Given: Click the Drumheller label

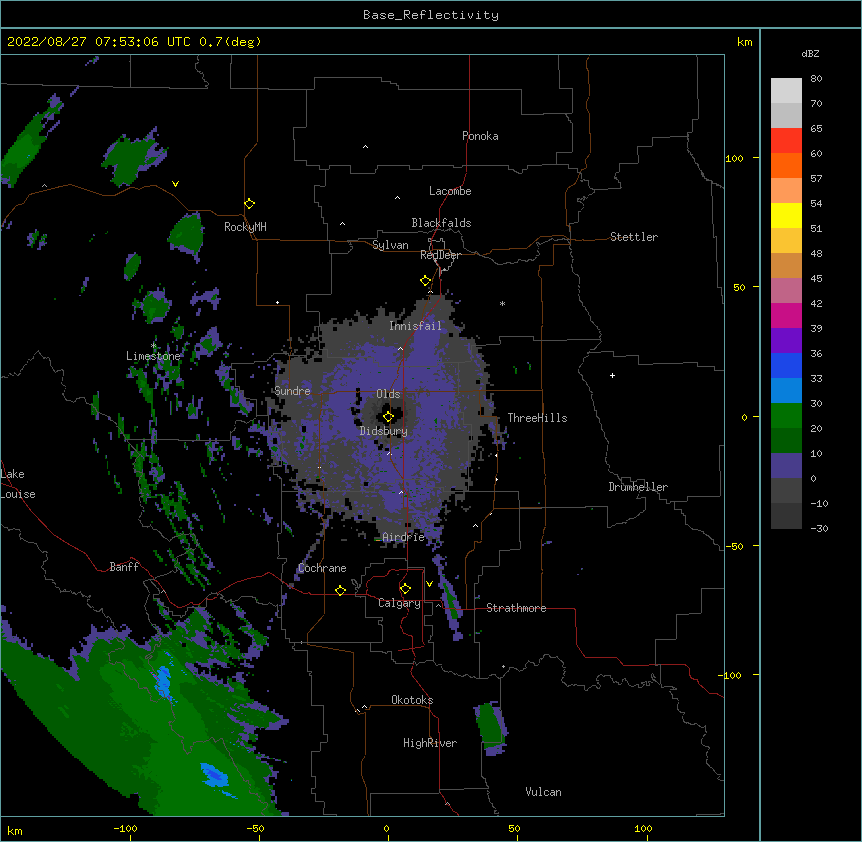Looking at the screenshot, I should coord(638,487).
